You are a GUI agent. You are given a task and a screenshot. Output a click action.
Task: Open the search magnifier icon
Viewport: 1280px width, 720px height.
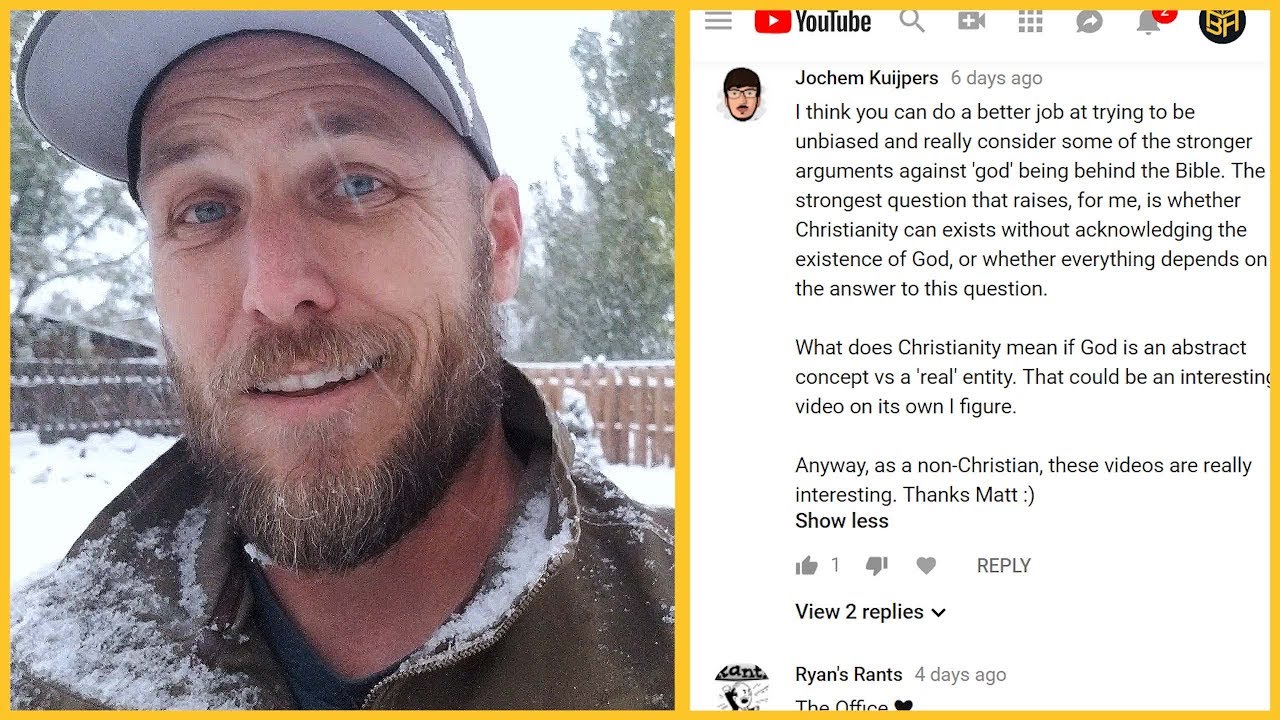pos(911,20)
